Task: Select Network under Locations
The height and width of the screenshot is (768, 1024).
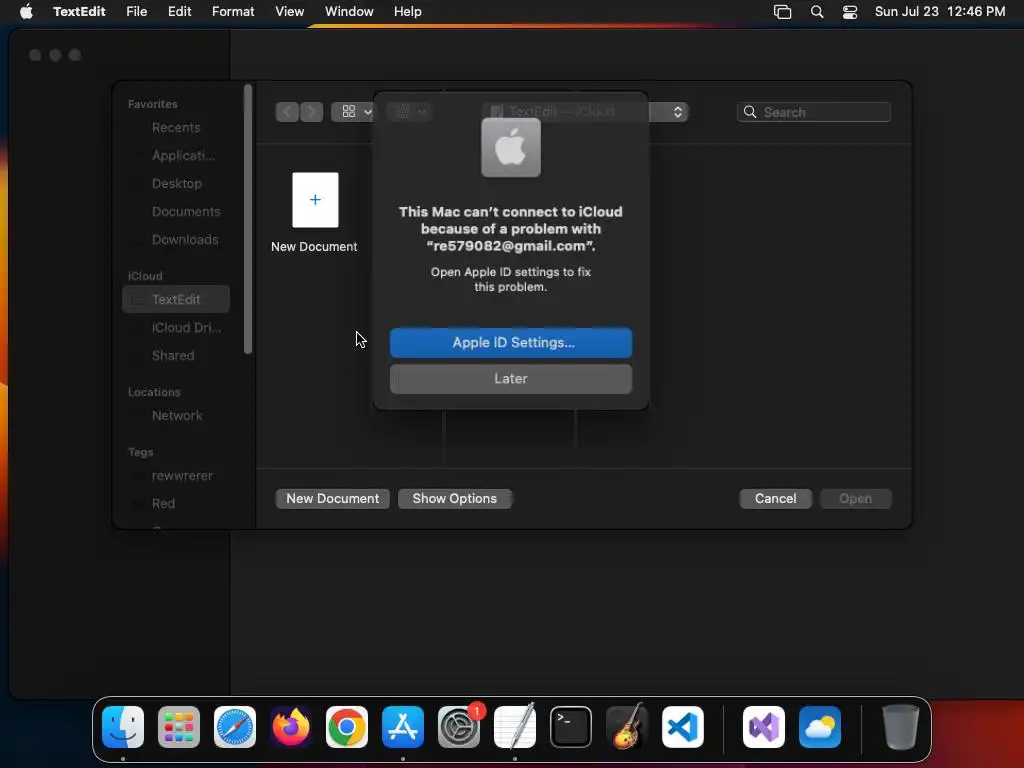Action: 176,415
